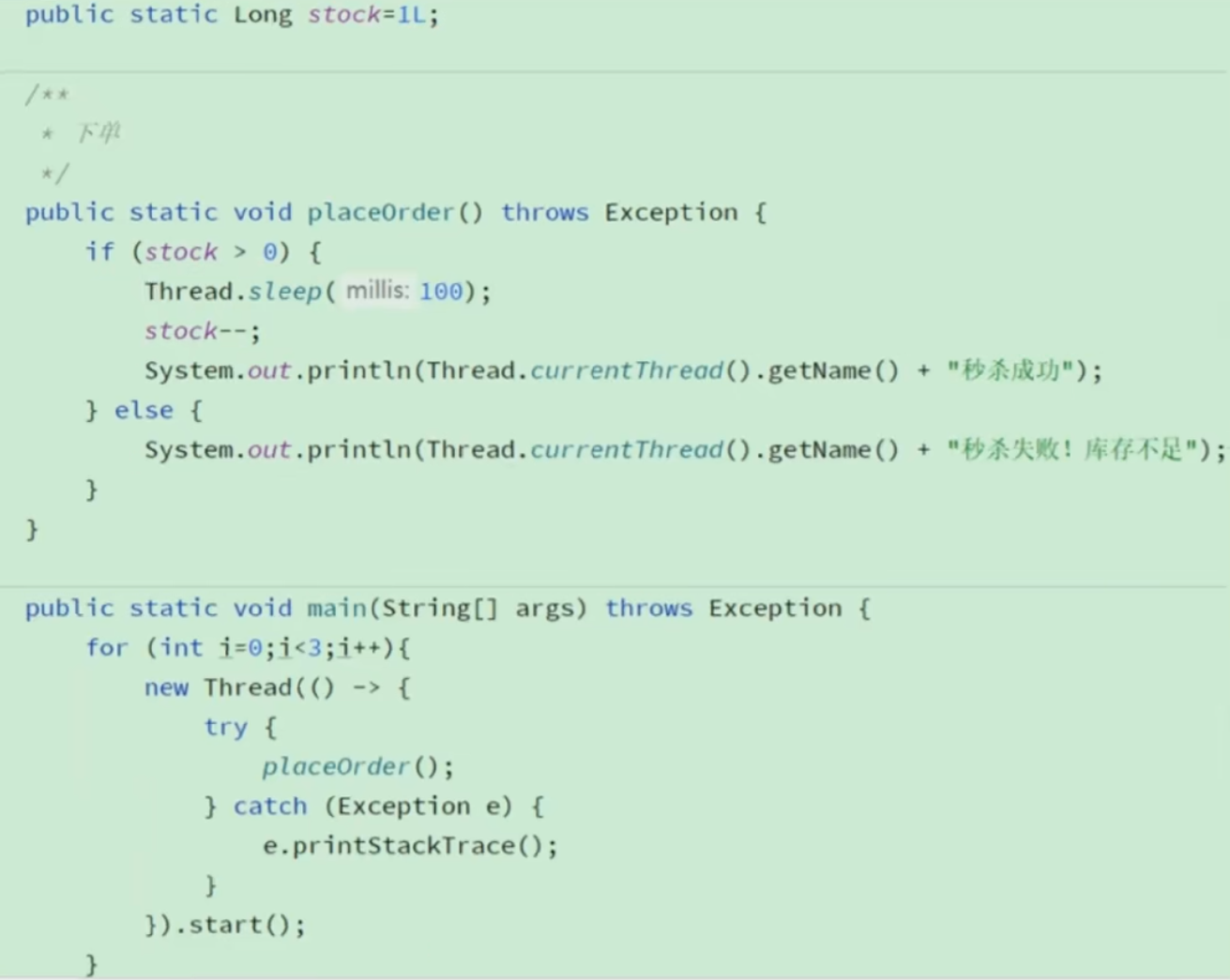1230x980 pixels.
Task: Click the 'if' keyword
Action: pyautogui.click(x=99, y=252)
